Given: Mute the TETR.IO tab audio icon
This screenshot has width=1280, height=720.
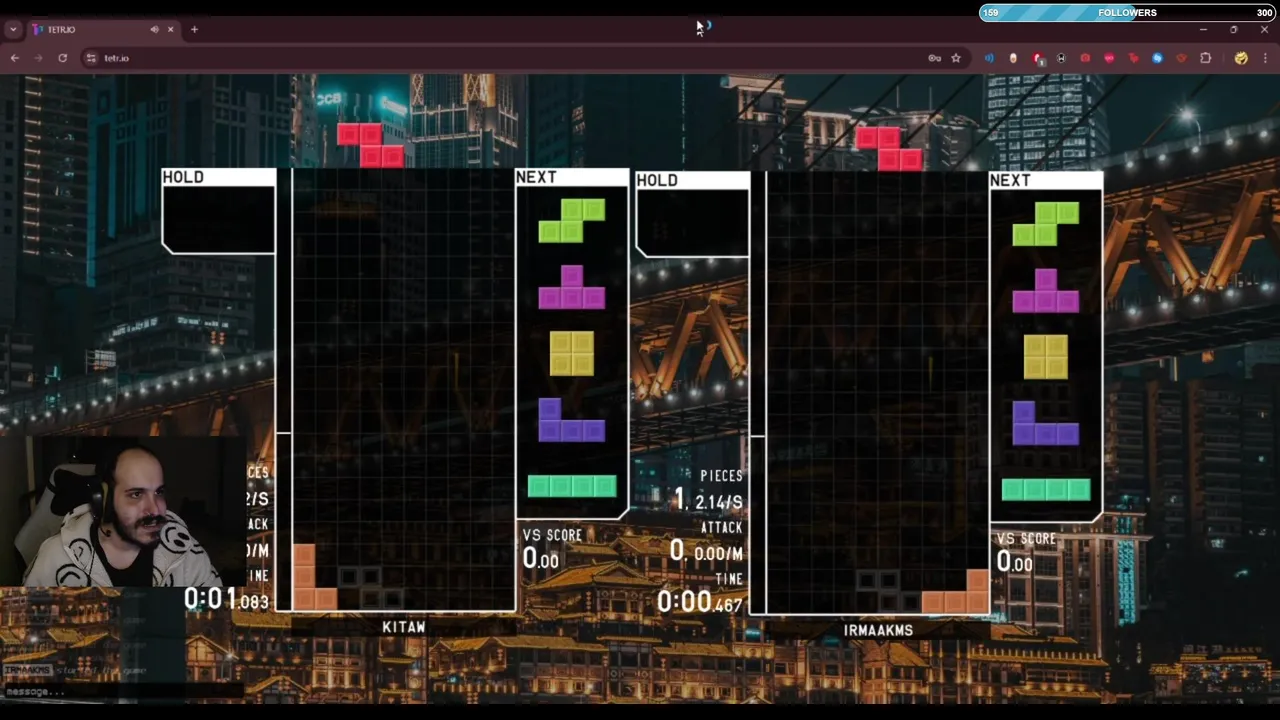Looking at the screenshot, I should point(154,29).
